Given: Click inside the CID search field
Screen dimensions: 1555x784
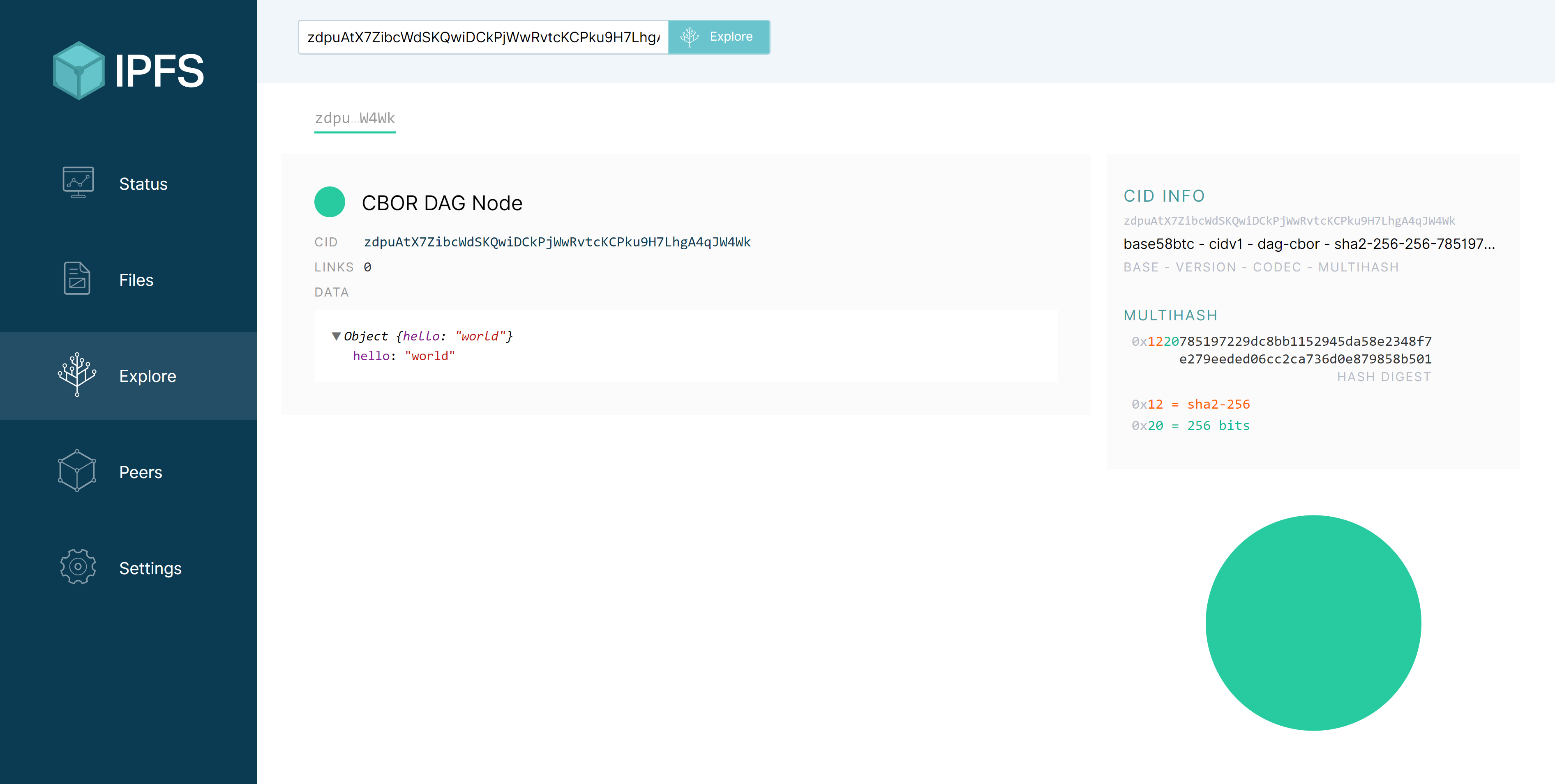Looking at the screenshot, I should [480, 37].
